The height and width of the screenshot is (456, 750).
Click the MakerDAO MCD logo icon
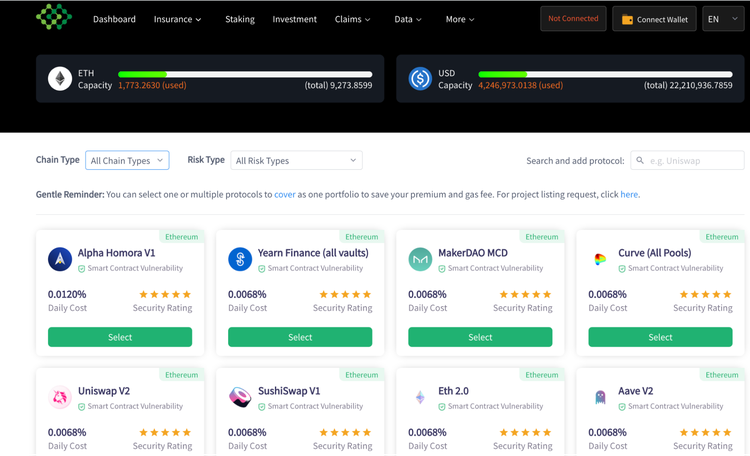(x=420, y=259)
